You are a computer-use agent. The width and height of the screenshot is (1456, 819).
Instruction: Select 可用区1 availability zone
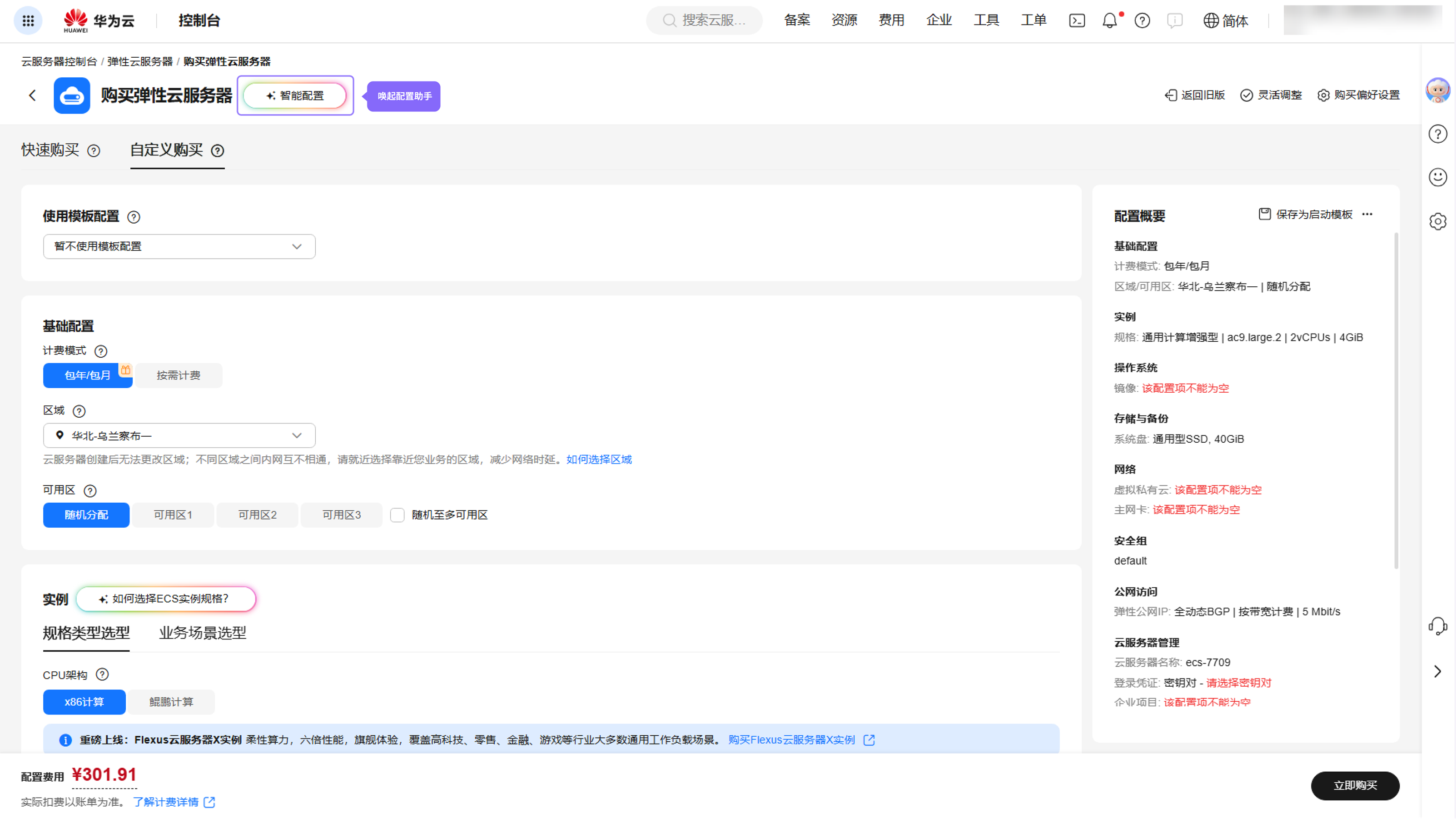173,515
